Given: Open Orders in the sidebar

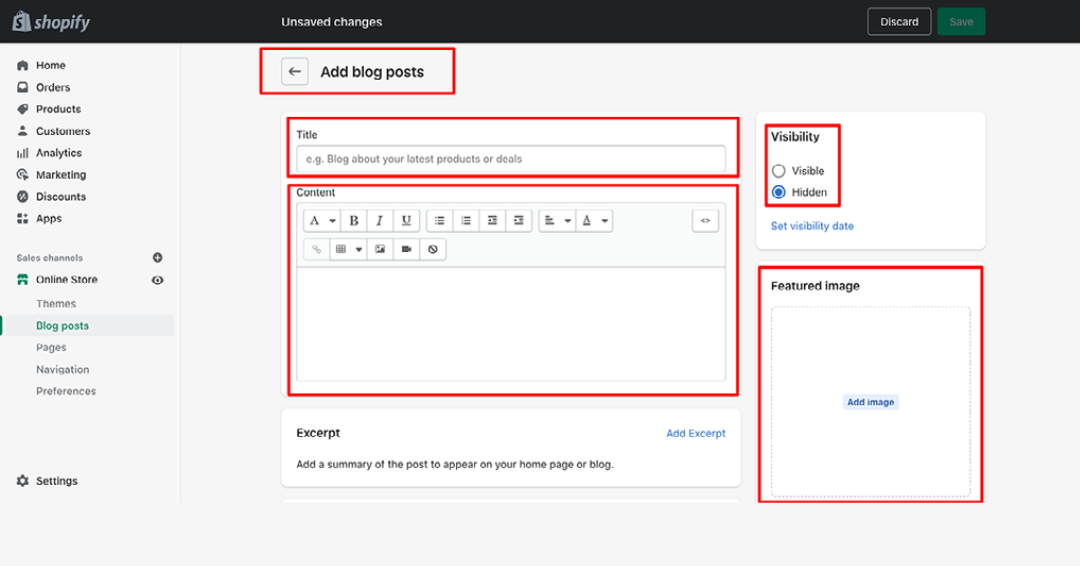Looking at the screenshot, I should 53,87.
